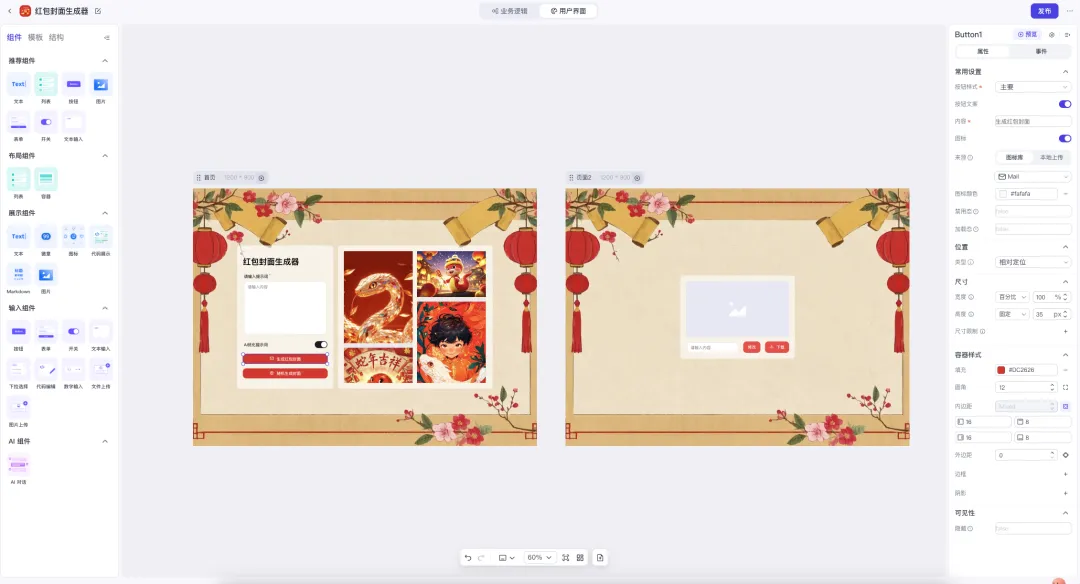Add the 列表 list component from 推荐组件

pyautogui.click(x=46, y=85)
